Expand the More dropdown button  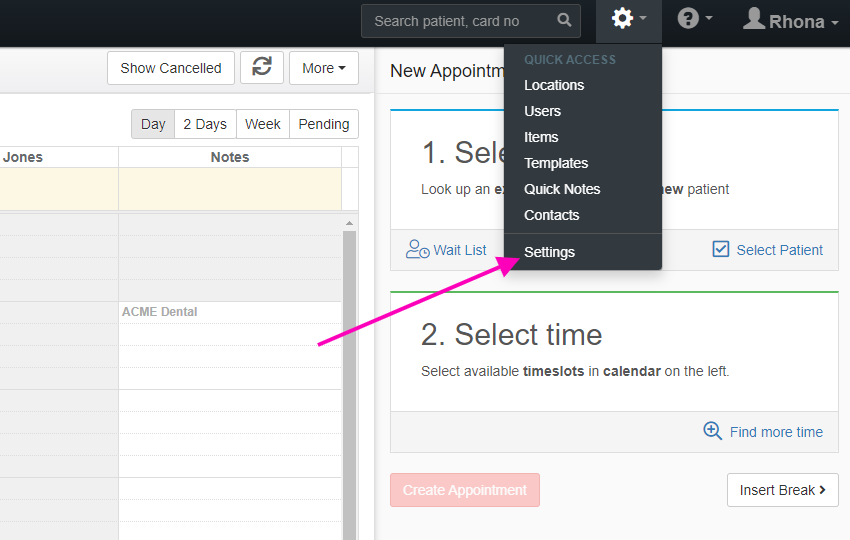tap(324, 68)
